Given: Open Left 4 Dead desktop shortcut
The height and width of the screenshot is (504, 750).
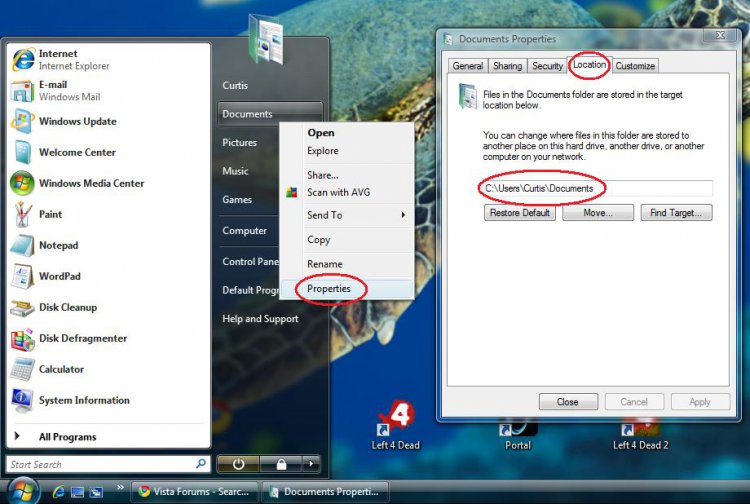Looking at the screenshot, I should tap(396, 426).
